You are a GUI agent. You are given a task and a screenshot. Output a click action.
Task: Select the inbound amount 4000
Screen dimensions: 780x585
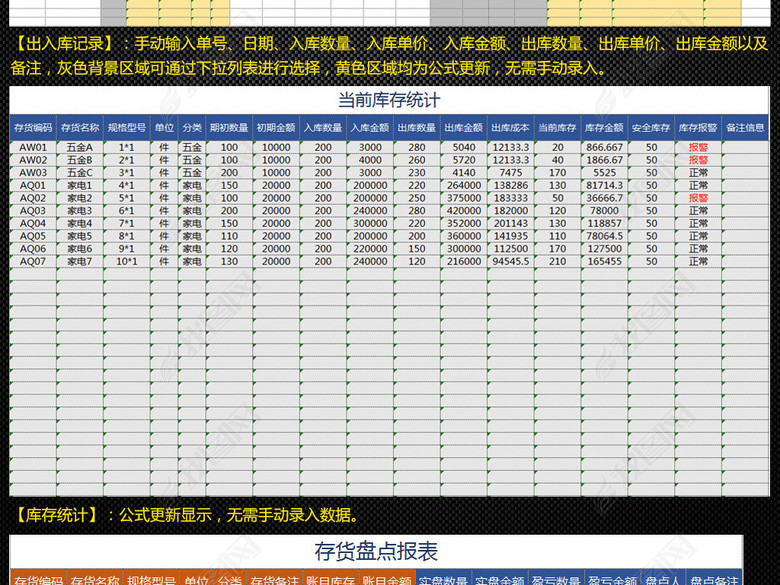(370, 160)
